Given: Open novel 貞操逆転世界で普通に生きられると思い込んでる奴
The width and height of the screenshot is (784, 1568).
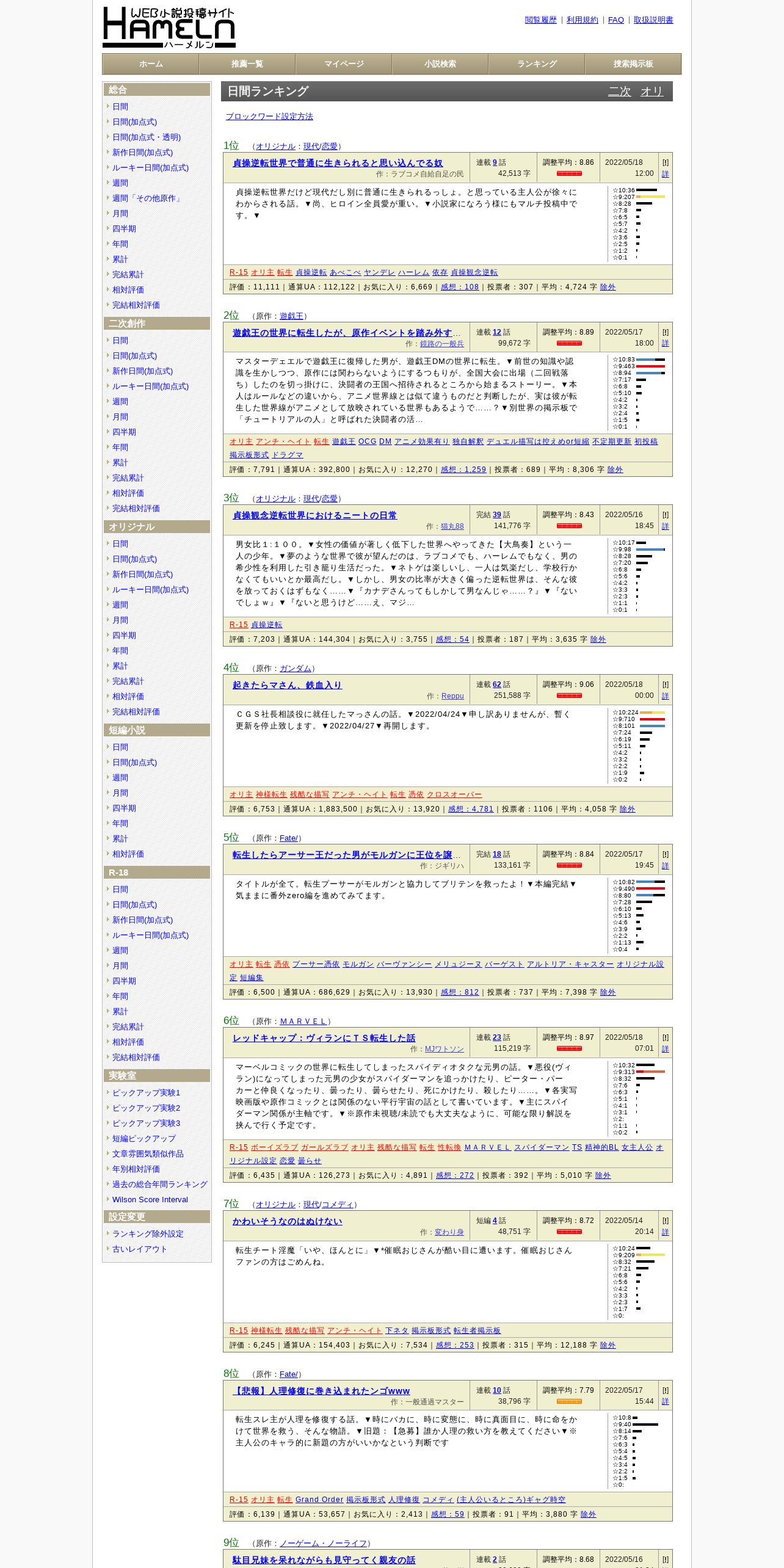Looking at the screenshot, I should 338,163.
